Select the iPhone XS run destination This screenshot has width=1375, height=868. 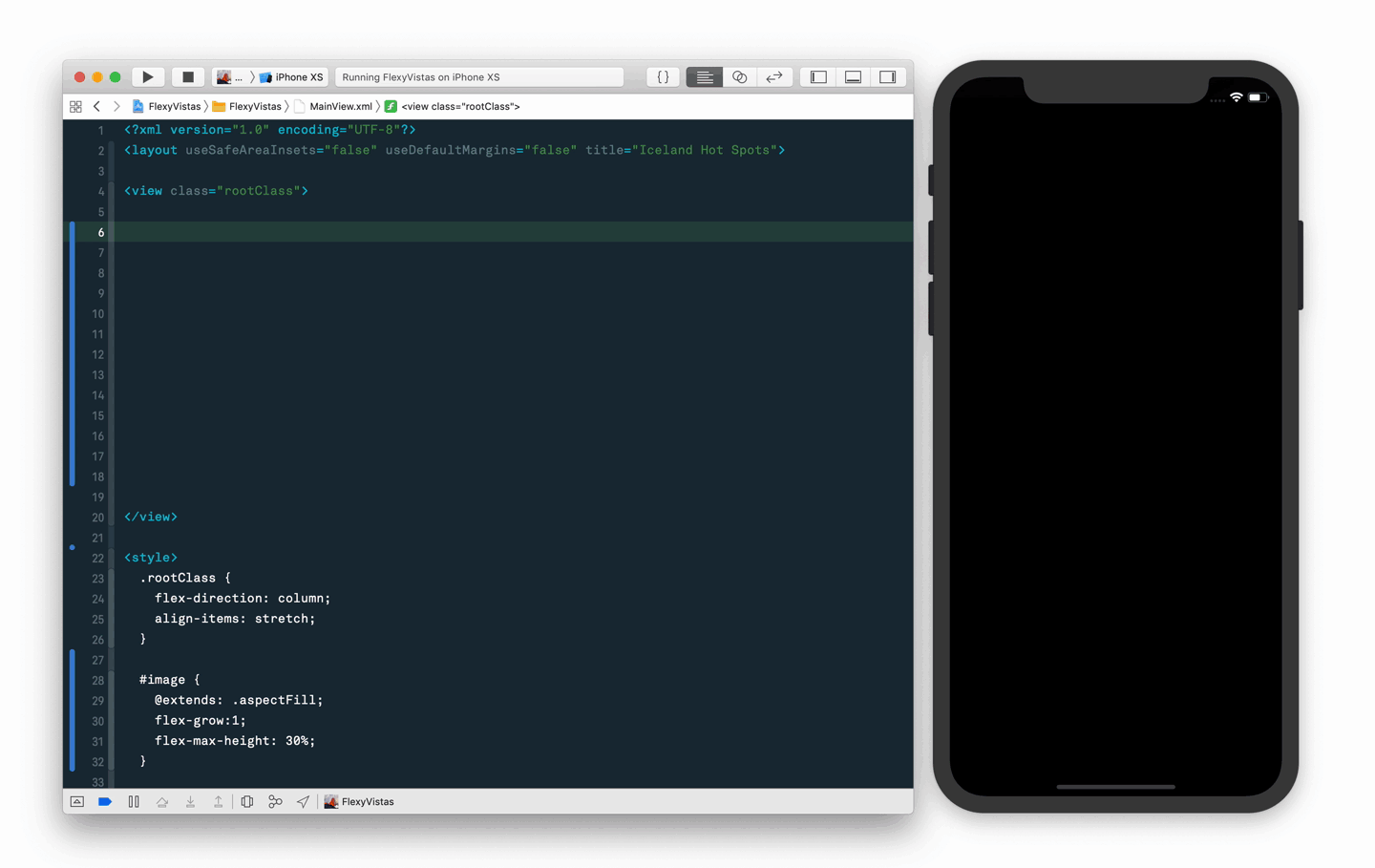coord(291,77)
